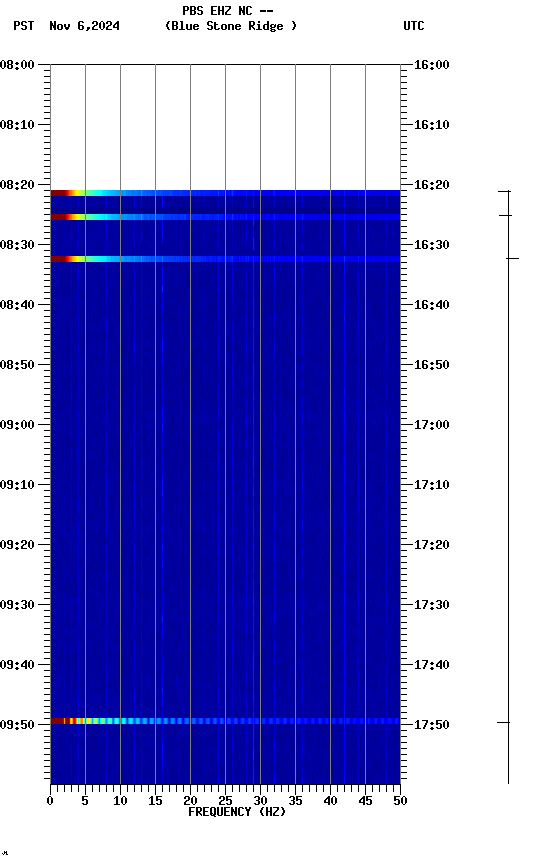
Task: Click the seismogram trace spike near 16:25
Action: pos(505,215)
